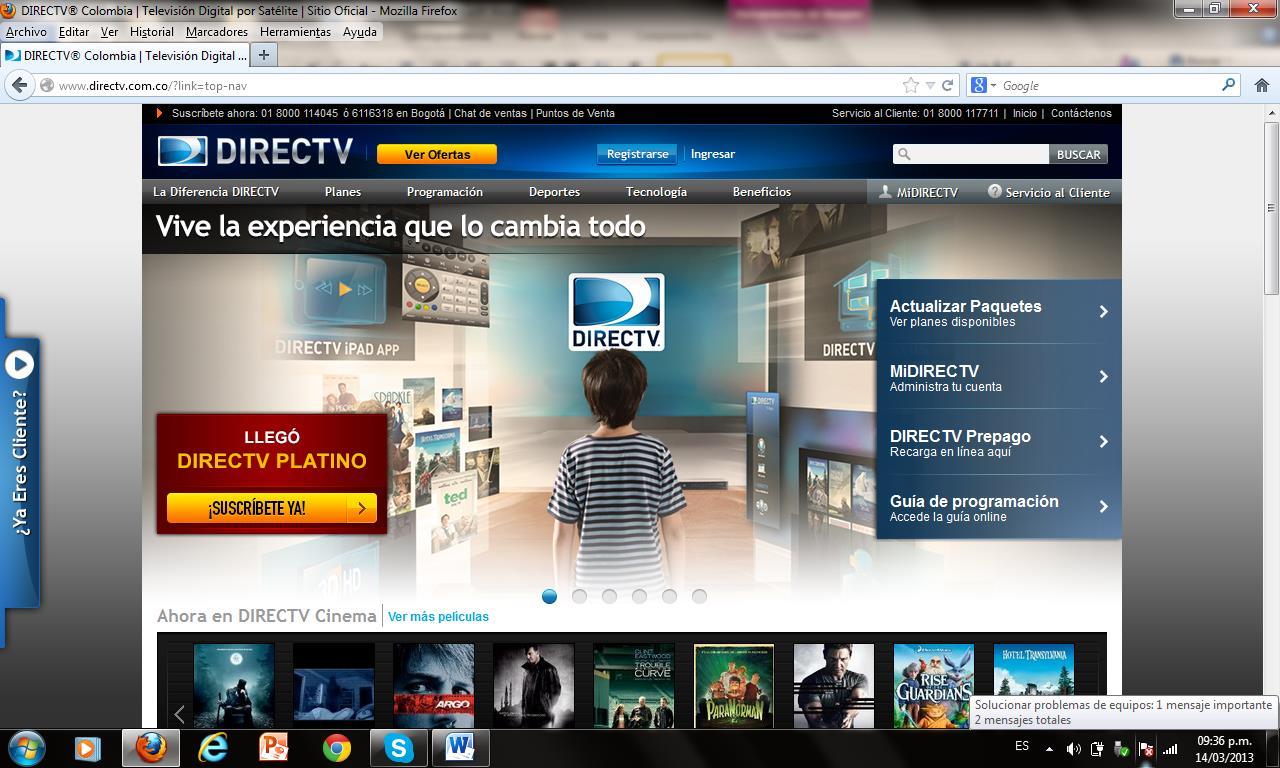
Task: Open the Ver más películas link
Action: coord(438,616)
